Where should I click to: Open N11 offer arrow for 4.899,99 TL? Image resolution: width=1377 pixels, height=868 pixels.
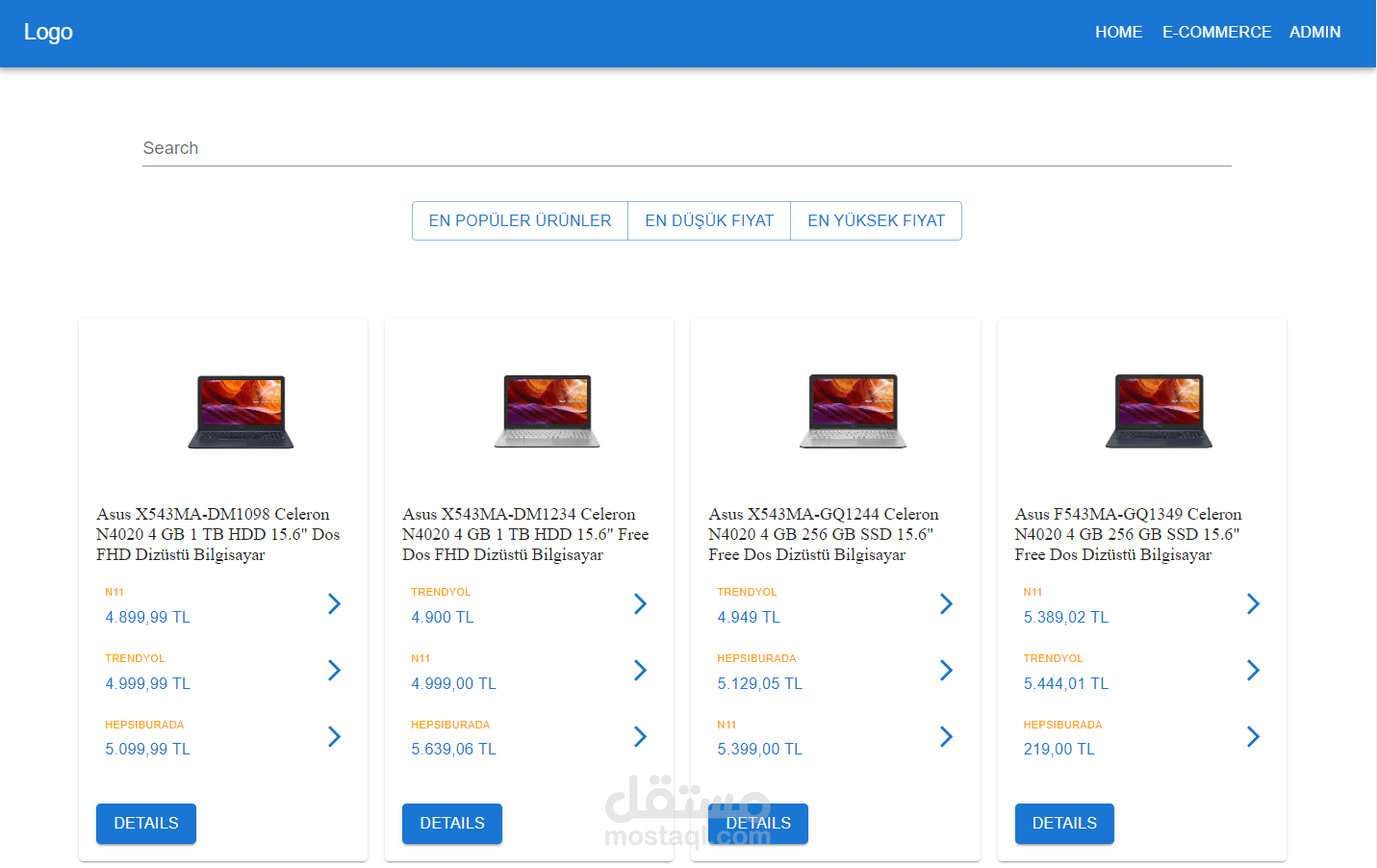334,604
